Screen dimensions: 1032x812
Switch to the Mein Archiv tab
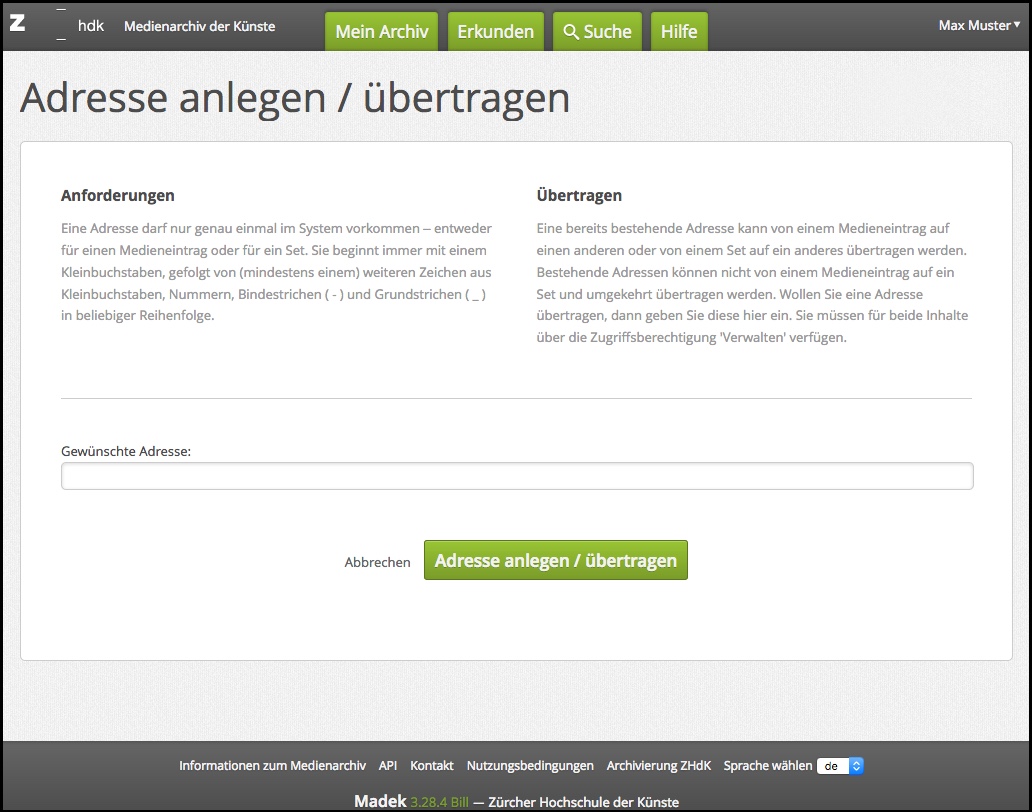(381, 32)
